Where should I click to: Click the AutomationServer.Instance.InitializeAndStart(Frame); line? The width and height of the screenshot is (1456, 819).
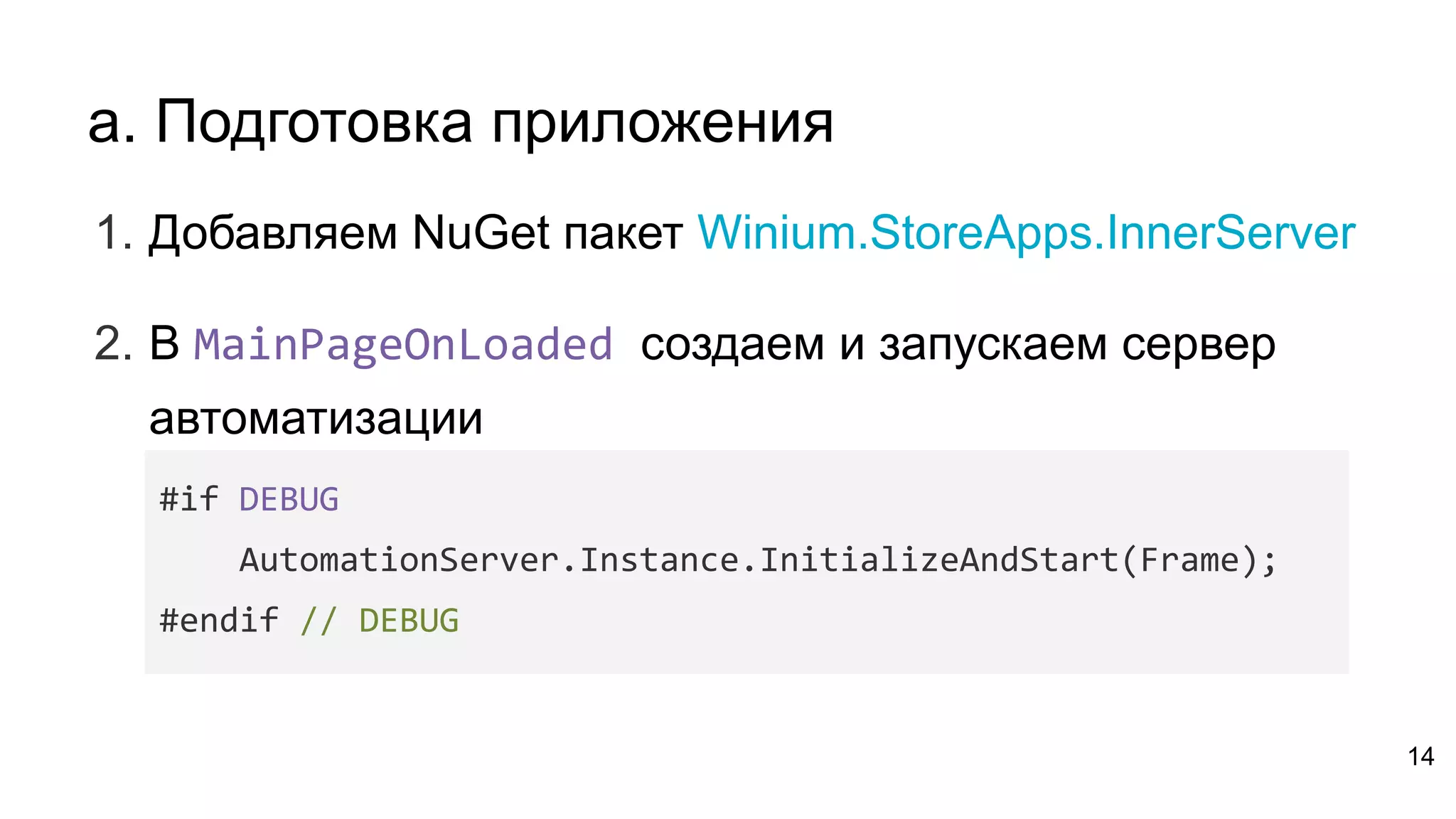coord(758,560)
